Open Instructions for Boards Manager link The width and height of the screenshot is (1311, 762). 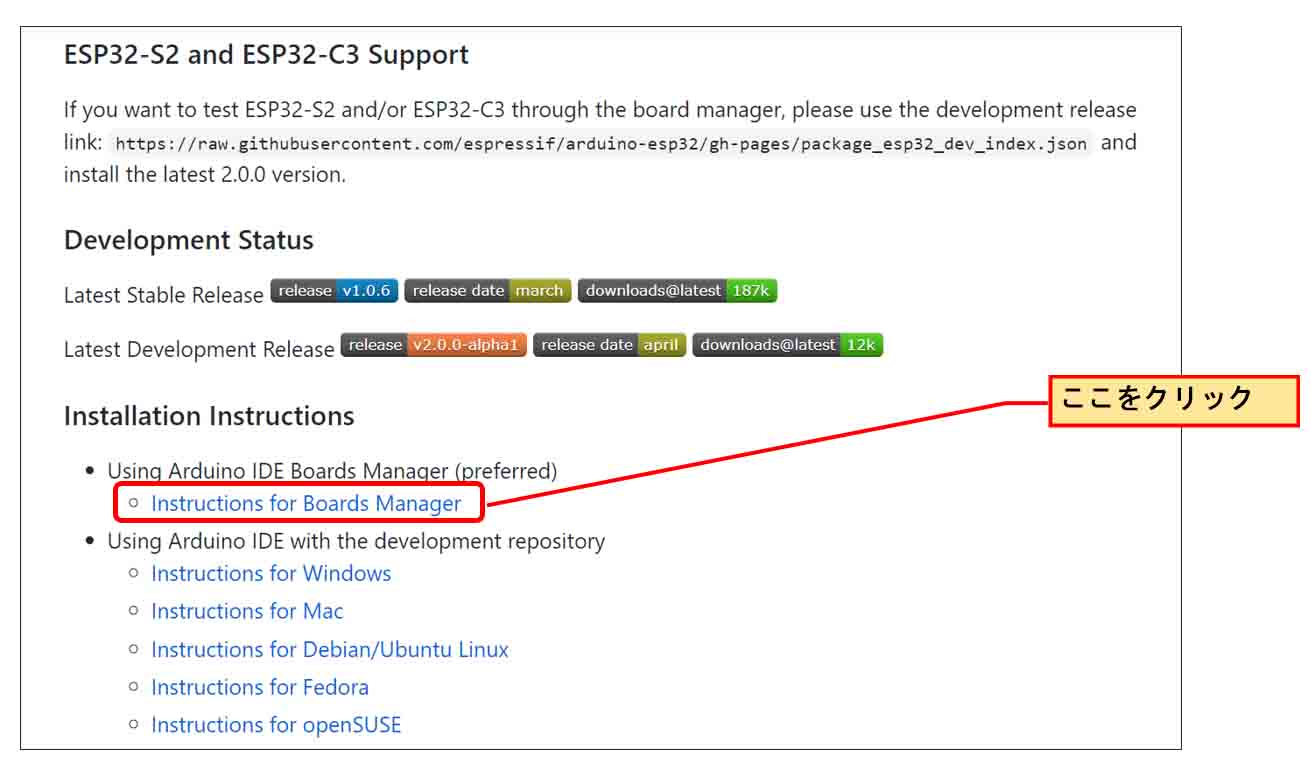[x=306, y=503]
